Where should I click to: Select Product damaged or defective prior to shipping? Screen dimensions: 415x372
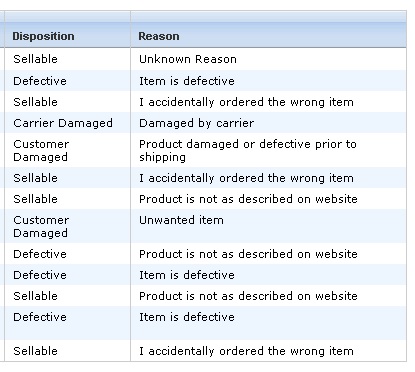248,150
